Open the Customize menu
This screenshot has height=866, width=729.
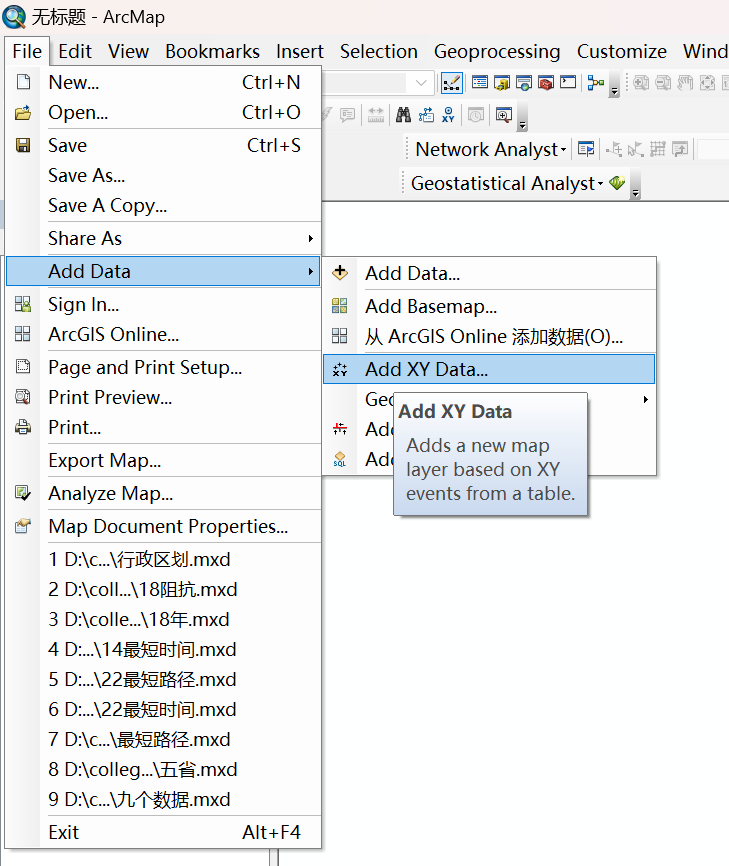[x=622, y=51]
